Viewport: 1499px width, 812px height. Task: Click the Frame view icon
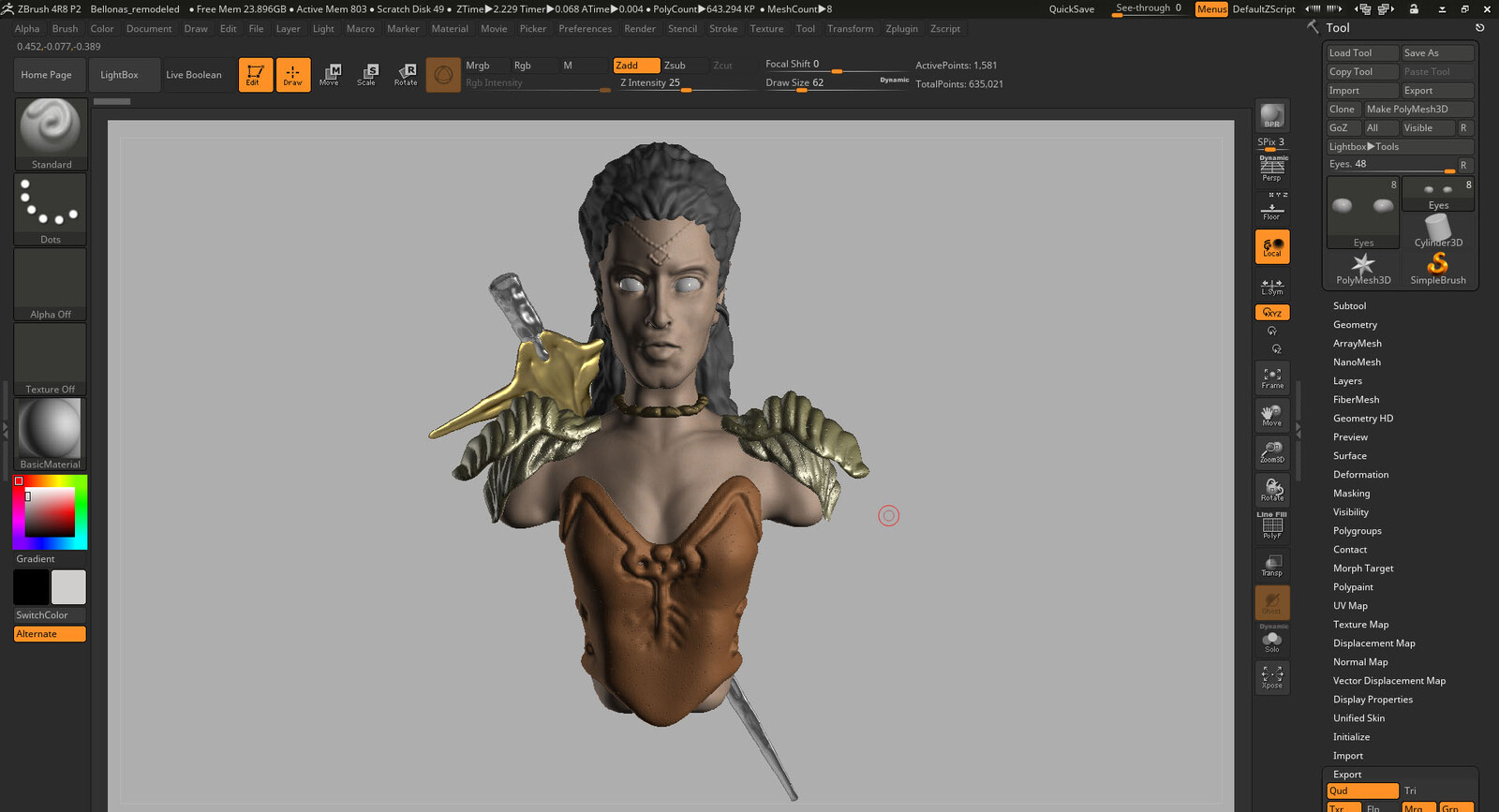1272,378
